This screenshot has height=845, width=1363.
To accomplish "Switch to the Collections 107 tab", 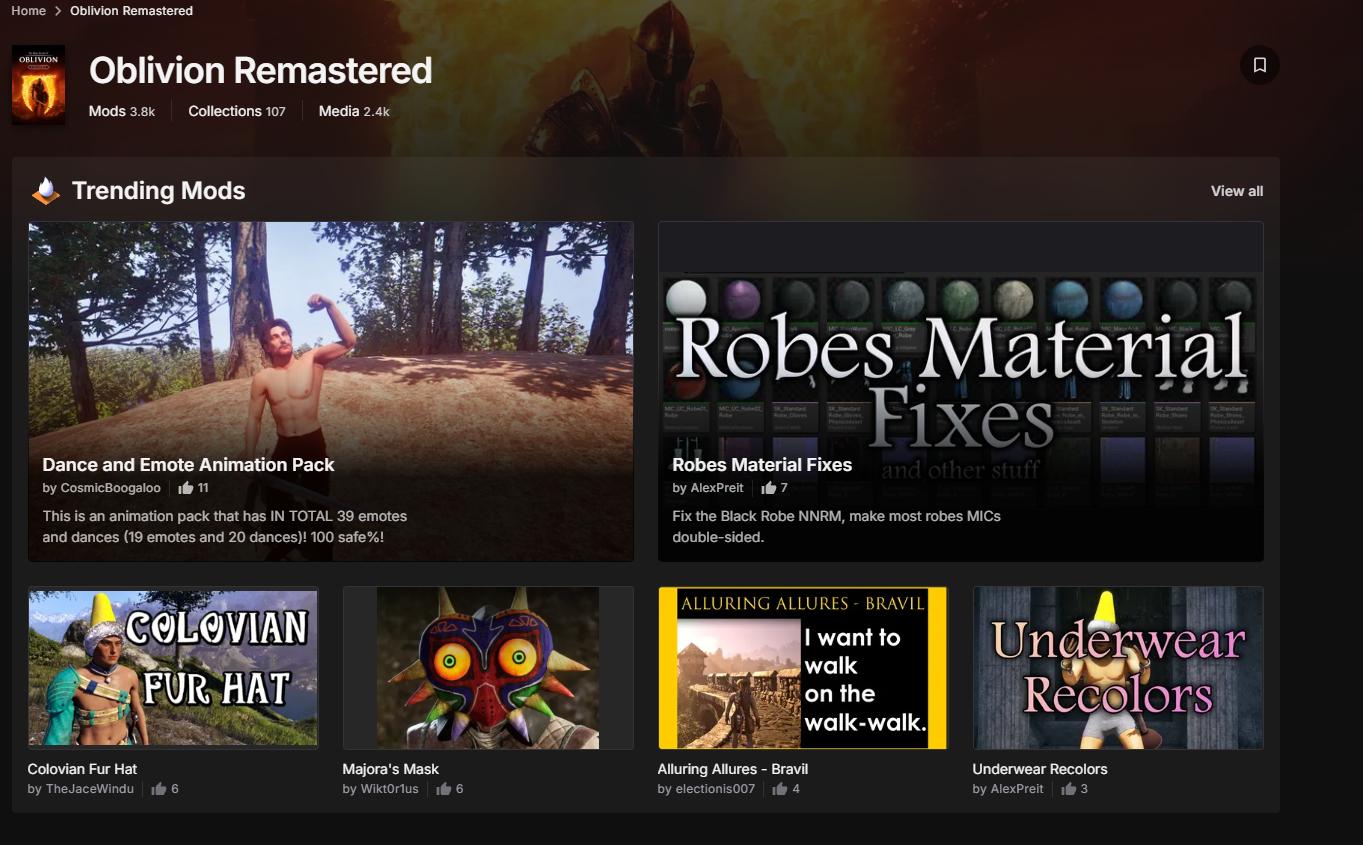I will point(237,111).
